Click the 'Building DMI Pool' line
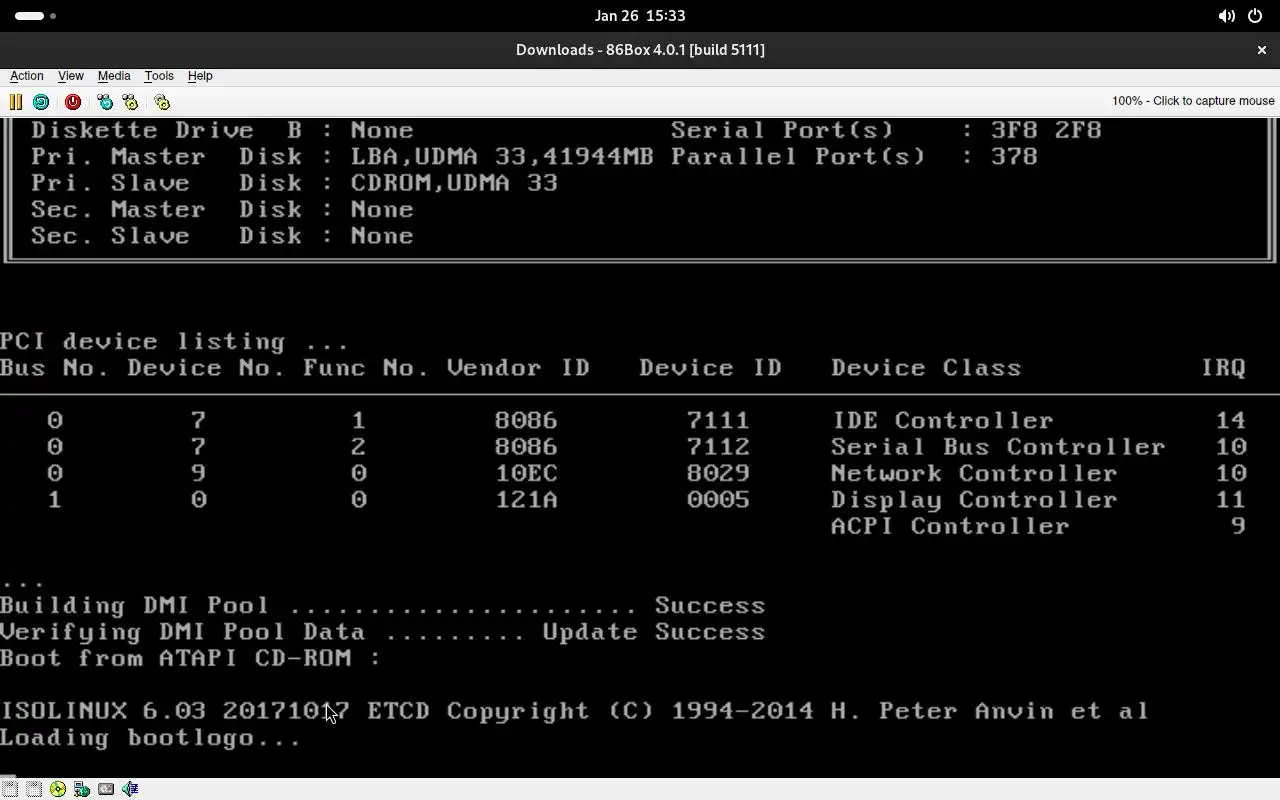The image size is (1280, 800). [382, 606]
